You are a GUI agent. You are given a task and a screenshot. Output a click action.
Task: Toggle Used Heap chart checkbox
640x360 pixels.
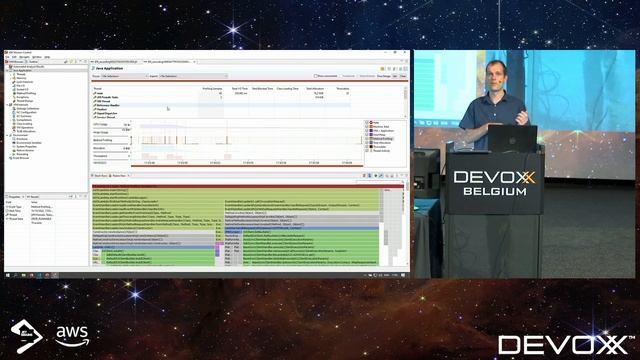pyautogui.click(x=367, y=135)
